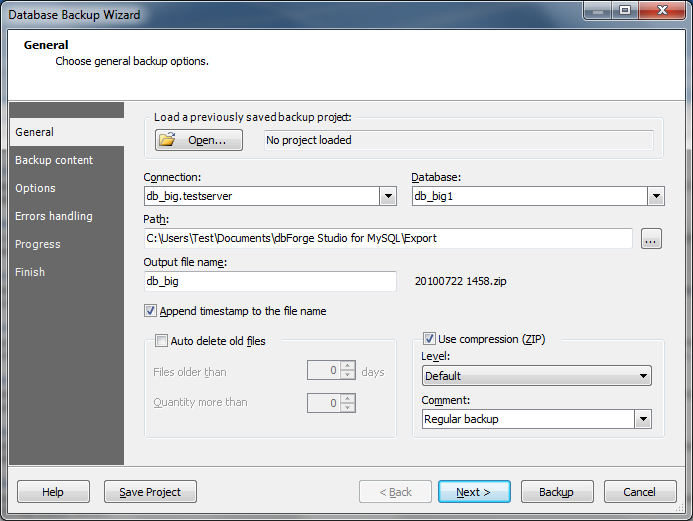Select the General wizard page

point(67,132)
